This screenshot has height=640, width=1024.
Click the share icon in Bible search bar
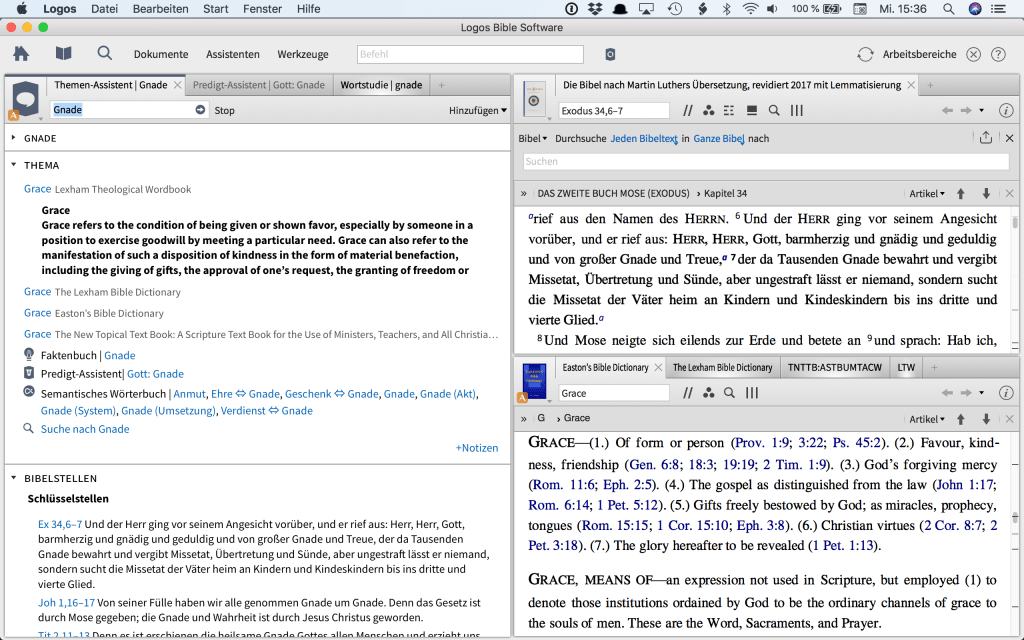coord(986,138)
